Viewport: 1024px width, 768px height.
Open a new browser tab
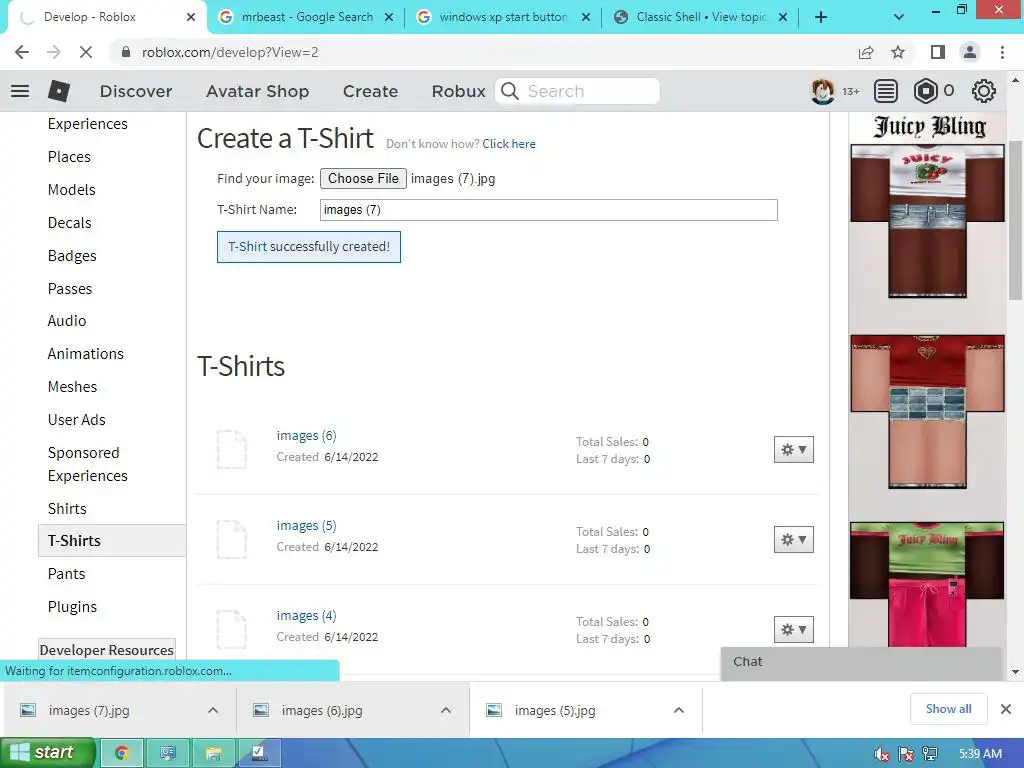(821, 17)
